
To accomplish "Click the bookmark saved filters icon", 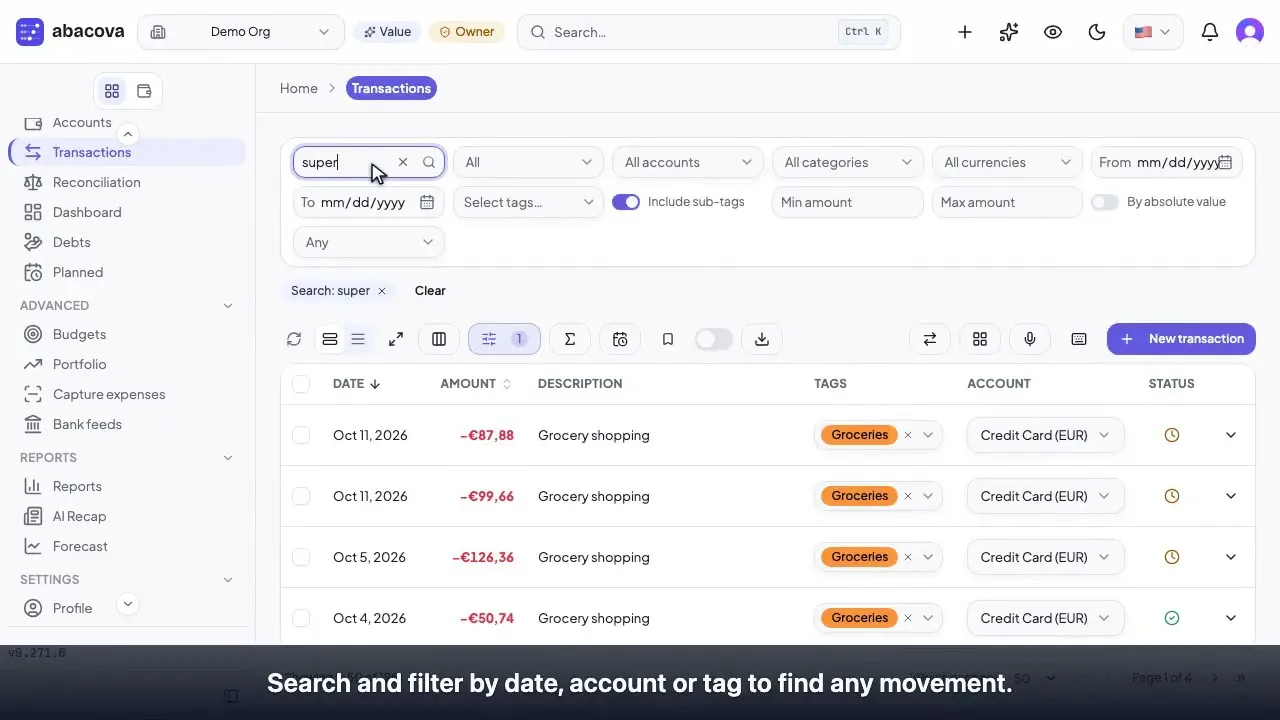I will [668, 339].
